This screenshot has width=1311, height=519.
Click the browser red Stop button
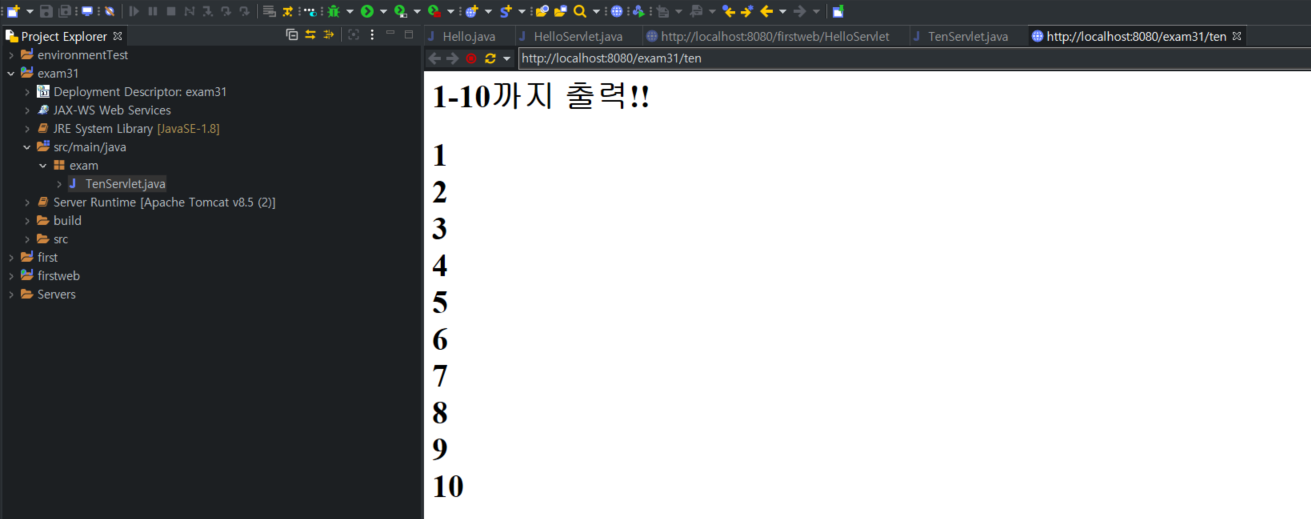pos(471,59)
